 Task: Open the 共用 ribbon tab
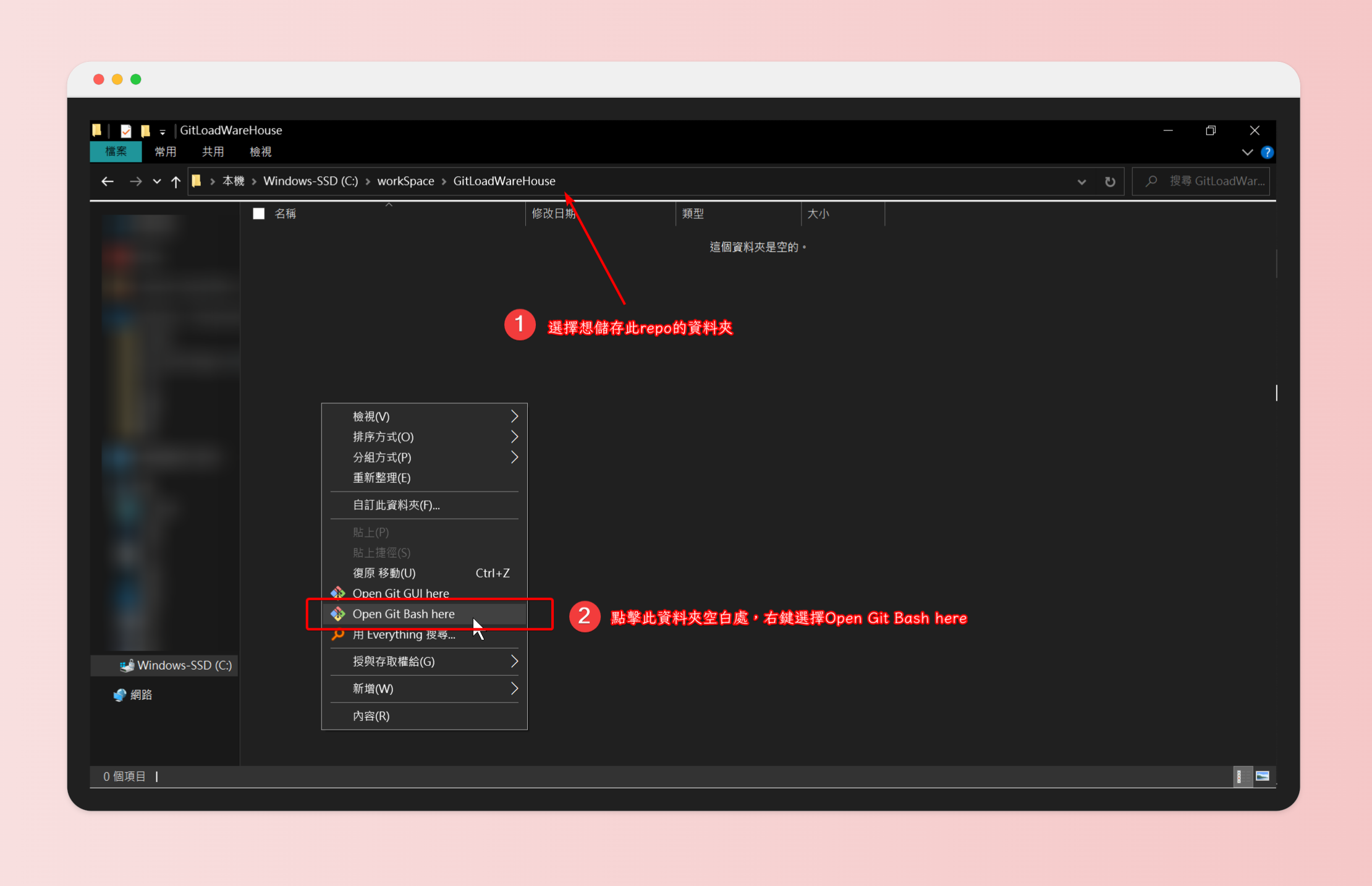pyautogui.click(x=213, y=151)
